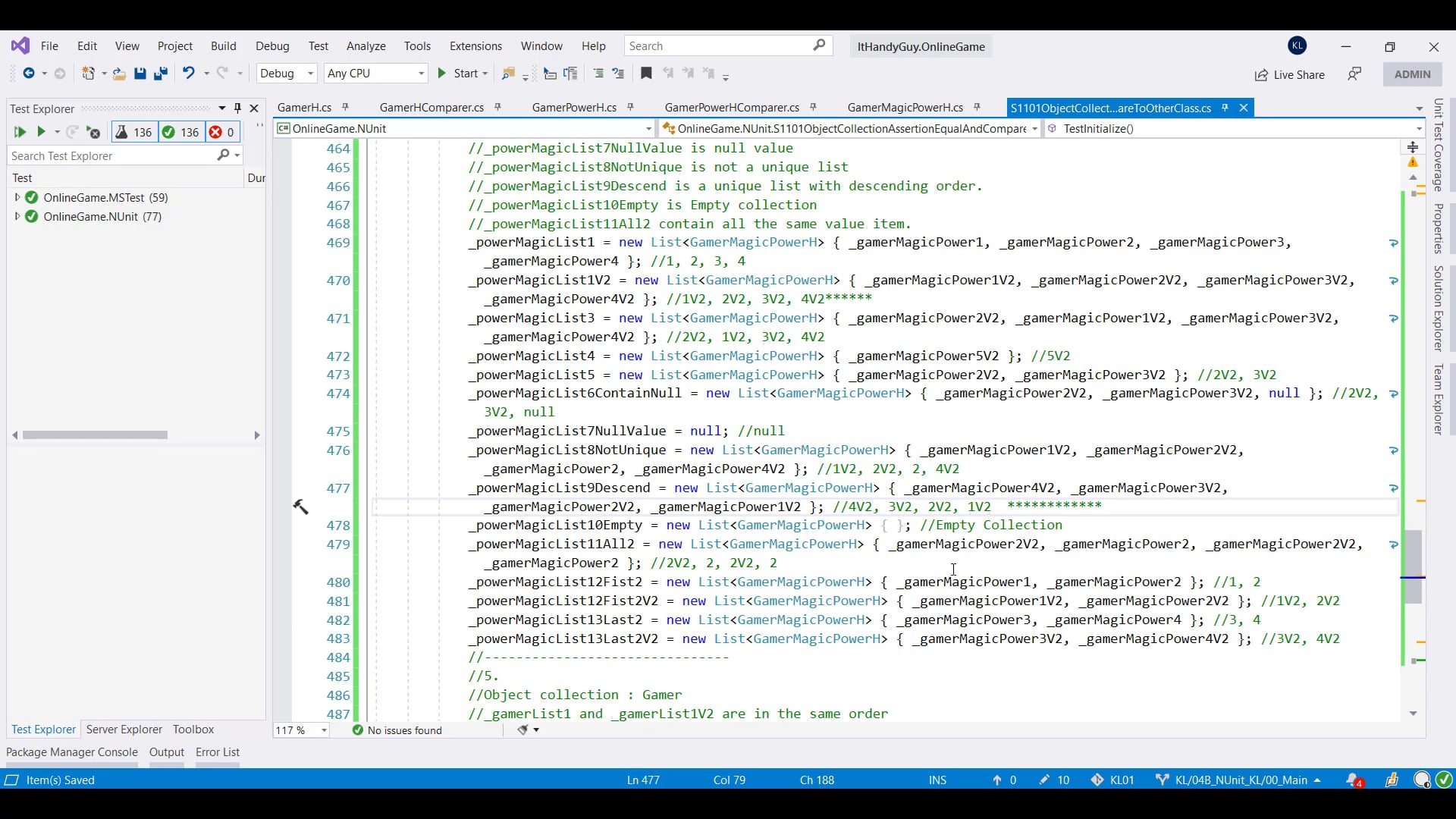Screen dimensions: 1456x819
Task: Click the Undo arrow icon
Action: [188, 73]
